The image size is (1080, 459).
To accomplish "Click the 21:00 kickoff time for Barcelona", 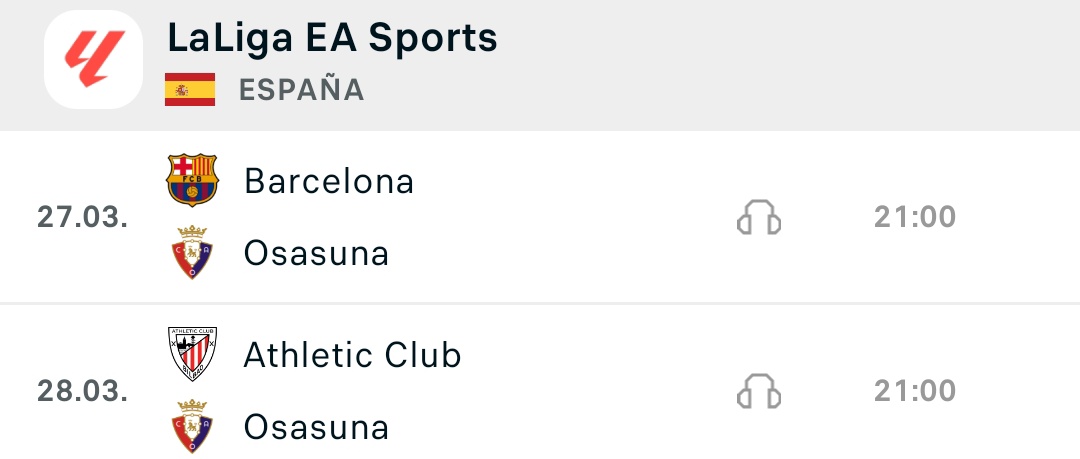I will coord(915,217).
